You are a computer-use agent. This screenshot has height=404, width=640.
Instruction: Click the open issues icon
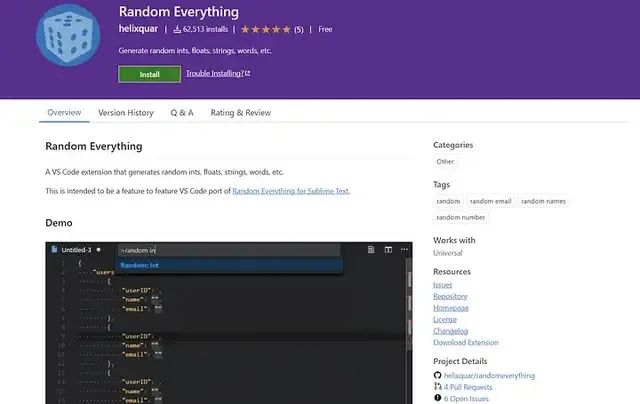(x=438, y=398)
